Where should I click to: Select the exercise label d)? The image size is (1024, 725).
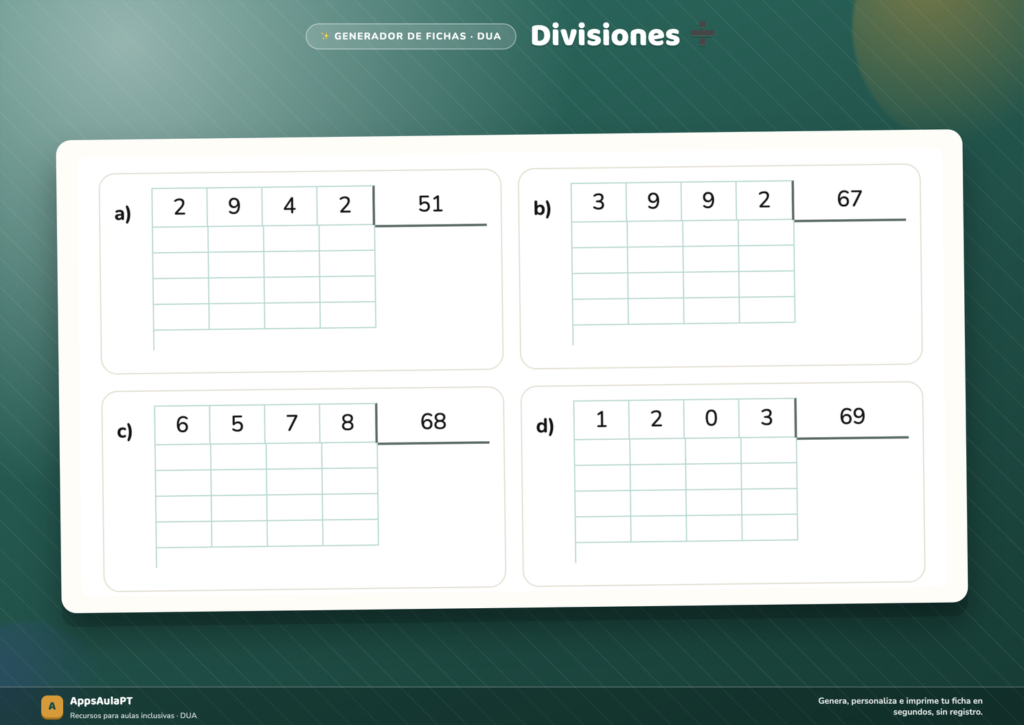tap(545, 426)
